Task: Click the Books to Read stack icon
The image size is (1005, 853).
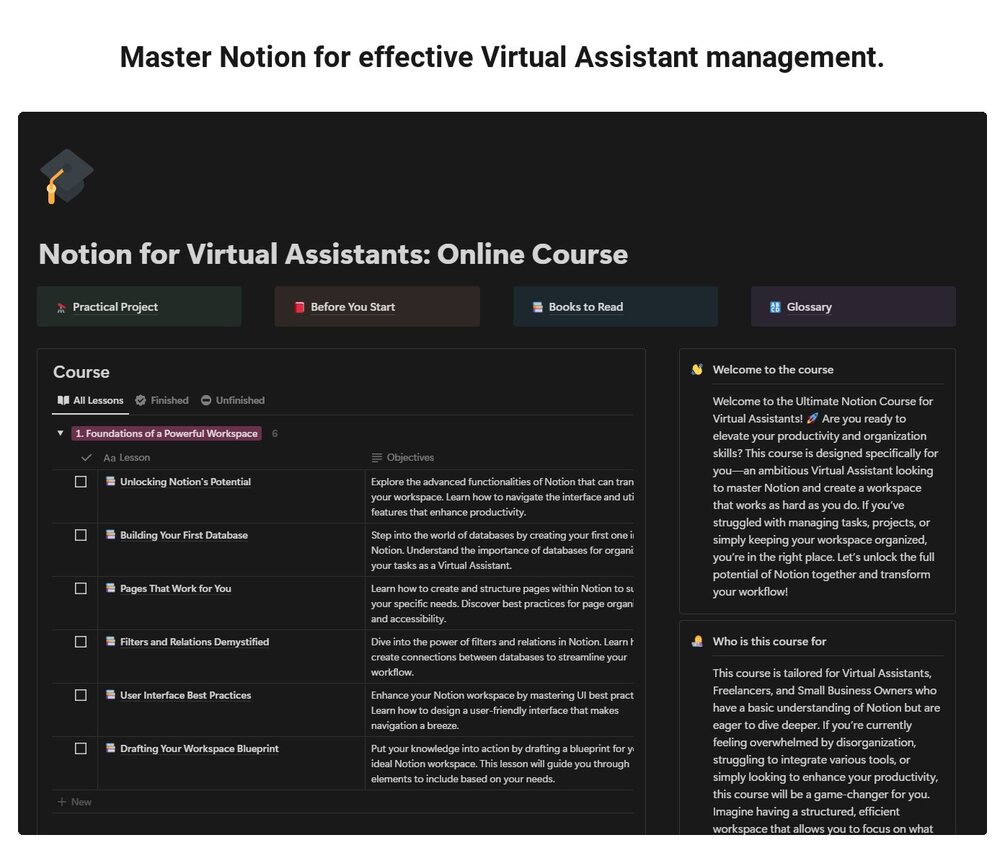Action: click(538, 307)
